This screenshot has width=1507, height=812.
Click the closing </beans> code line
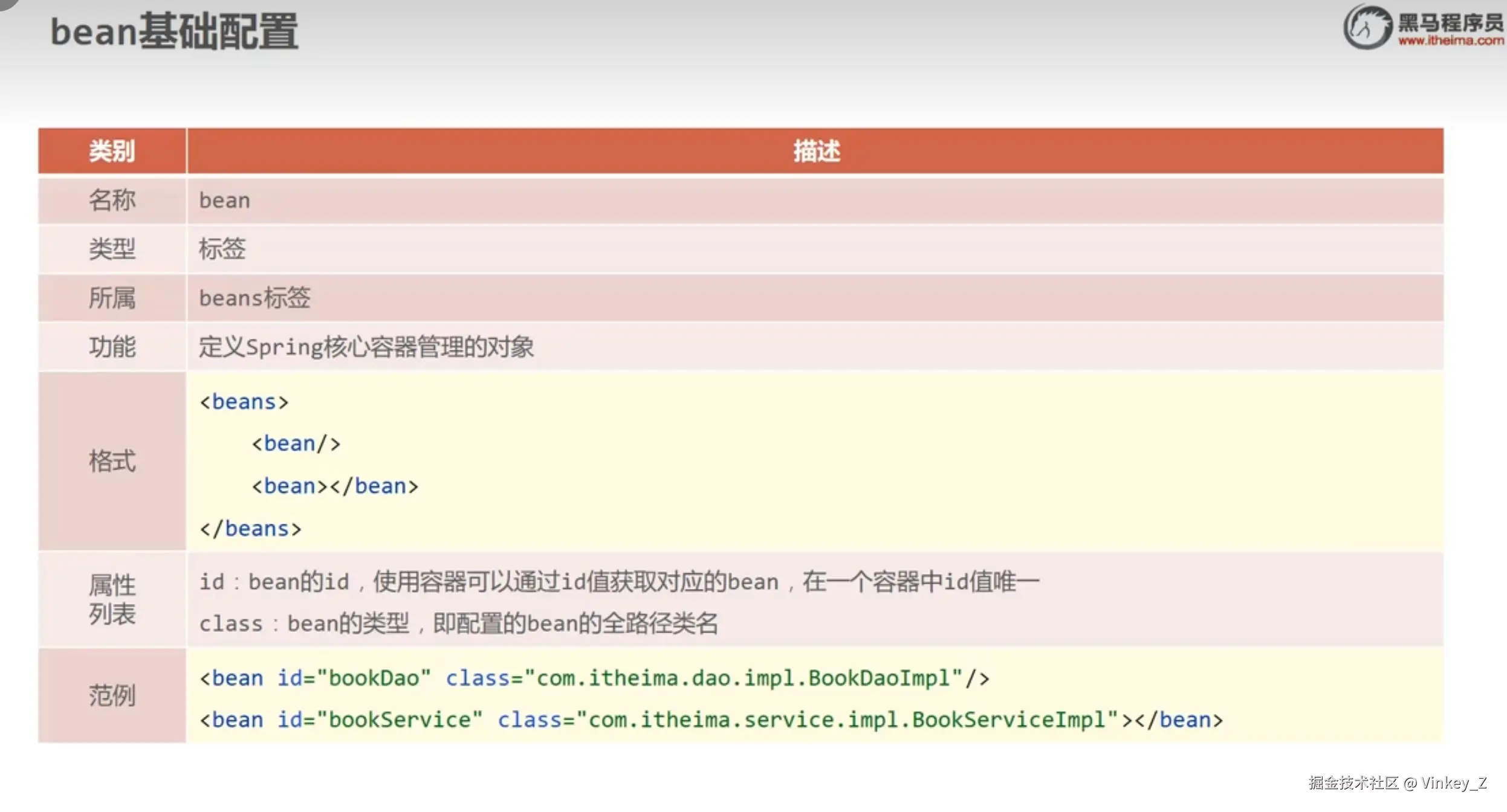click(250, 529)
